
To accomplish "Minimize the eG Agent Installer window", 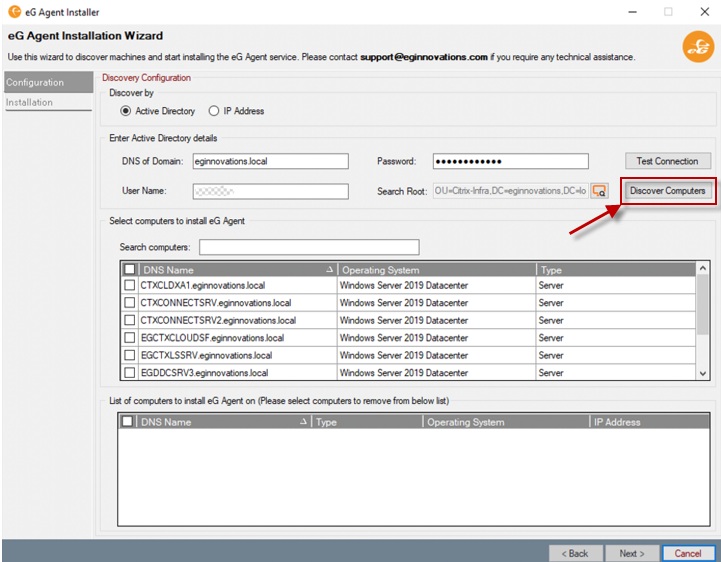I will [633, 11].
